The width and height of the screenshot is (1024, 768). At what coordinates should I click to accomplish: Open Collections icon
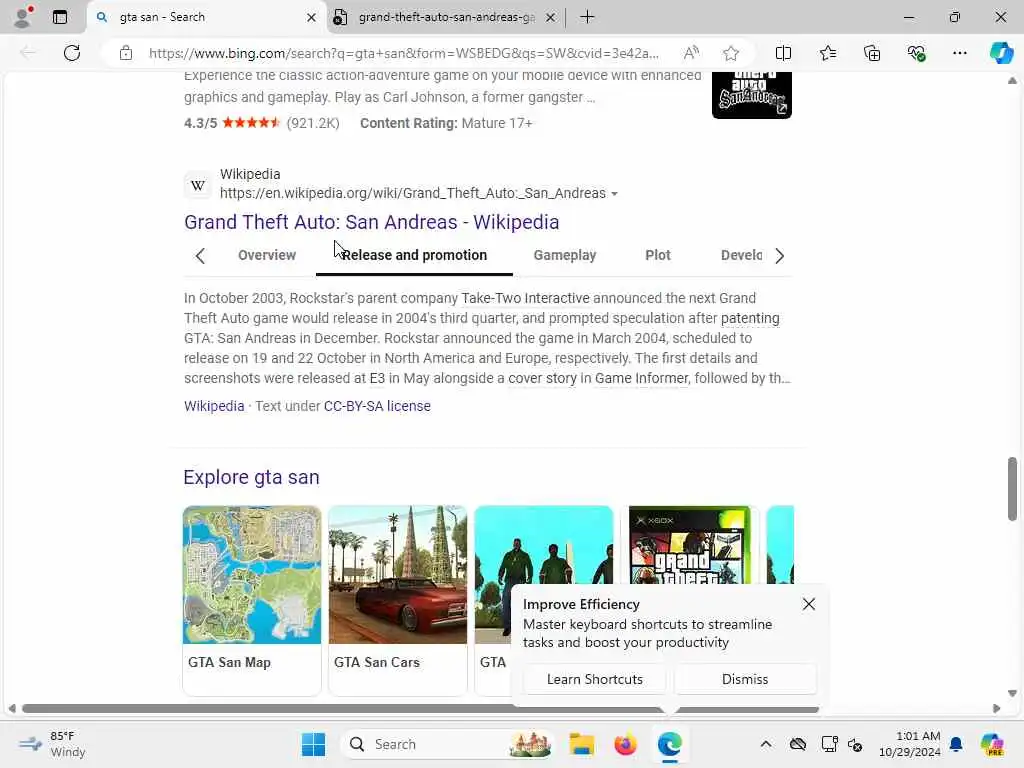(x=872, y=53)
